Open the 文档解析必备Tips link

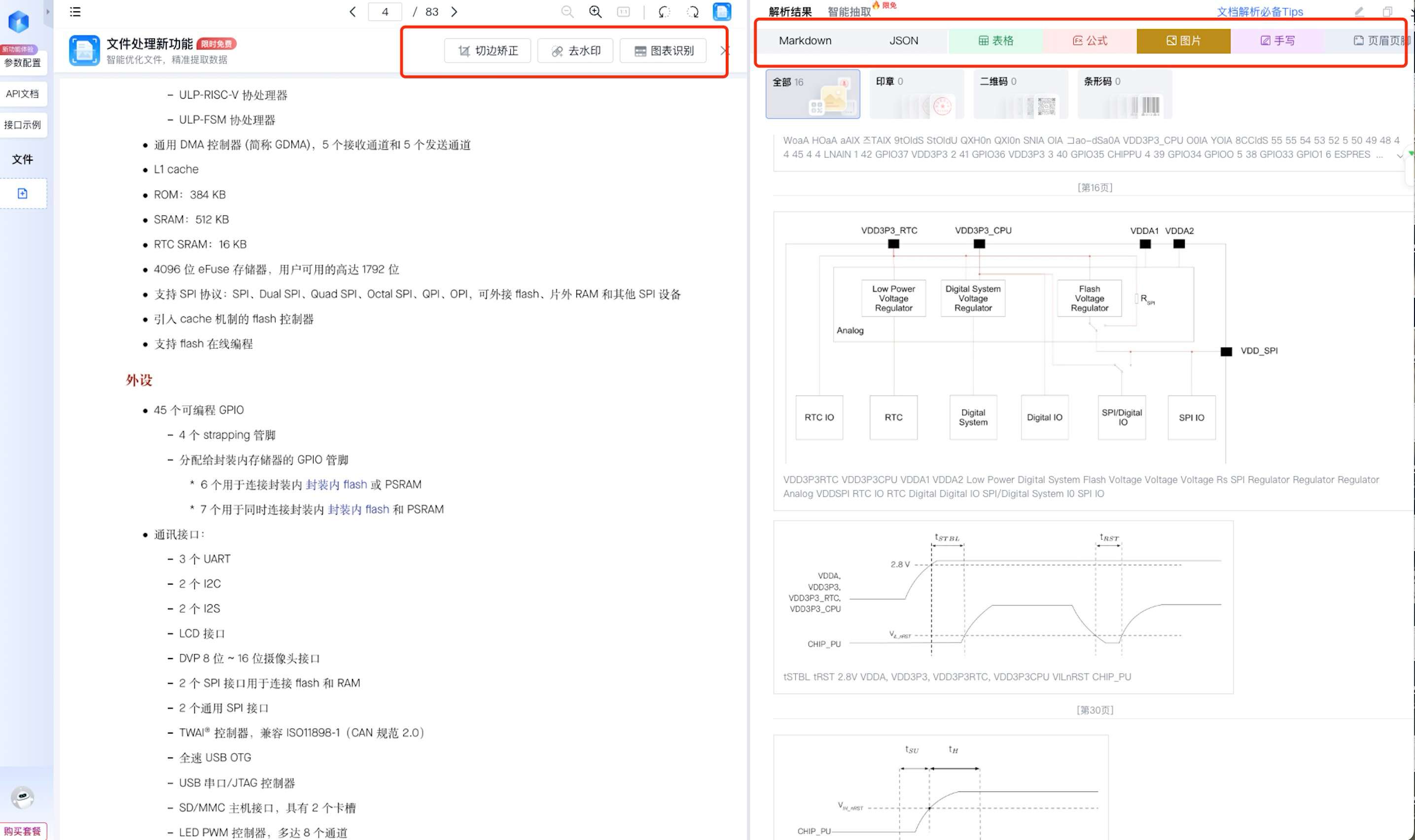pyautogui.click(x=1260, y=12)
